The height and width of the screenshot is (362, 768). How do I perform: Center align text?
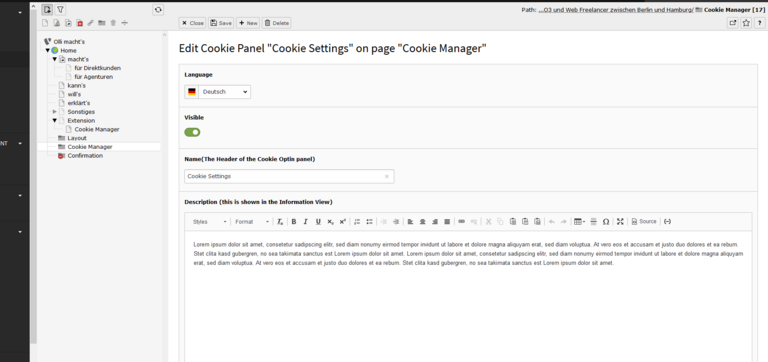point(423,221)
